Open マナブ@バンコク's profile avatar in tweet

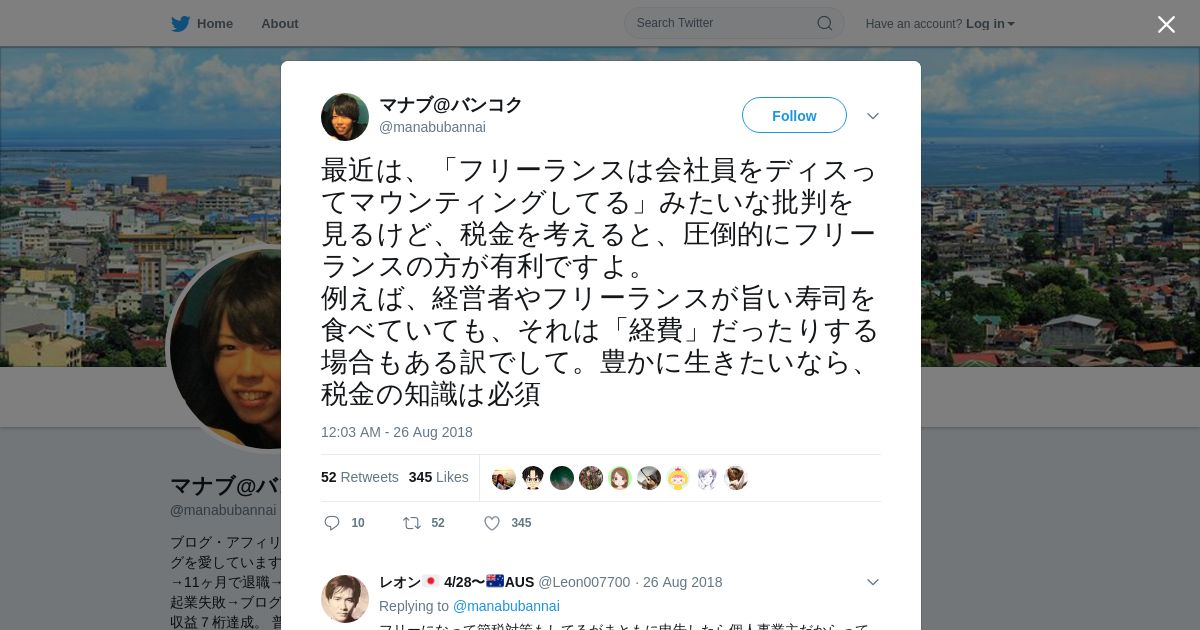click(x=345, y=117)
